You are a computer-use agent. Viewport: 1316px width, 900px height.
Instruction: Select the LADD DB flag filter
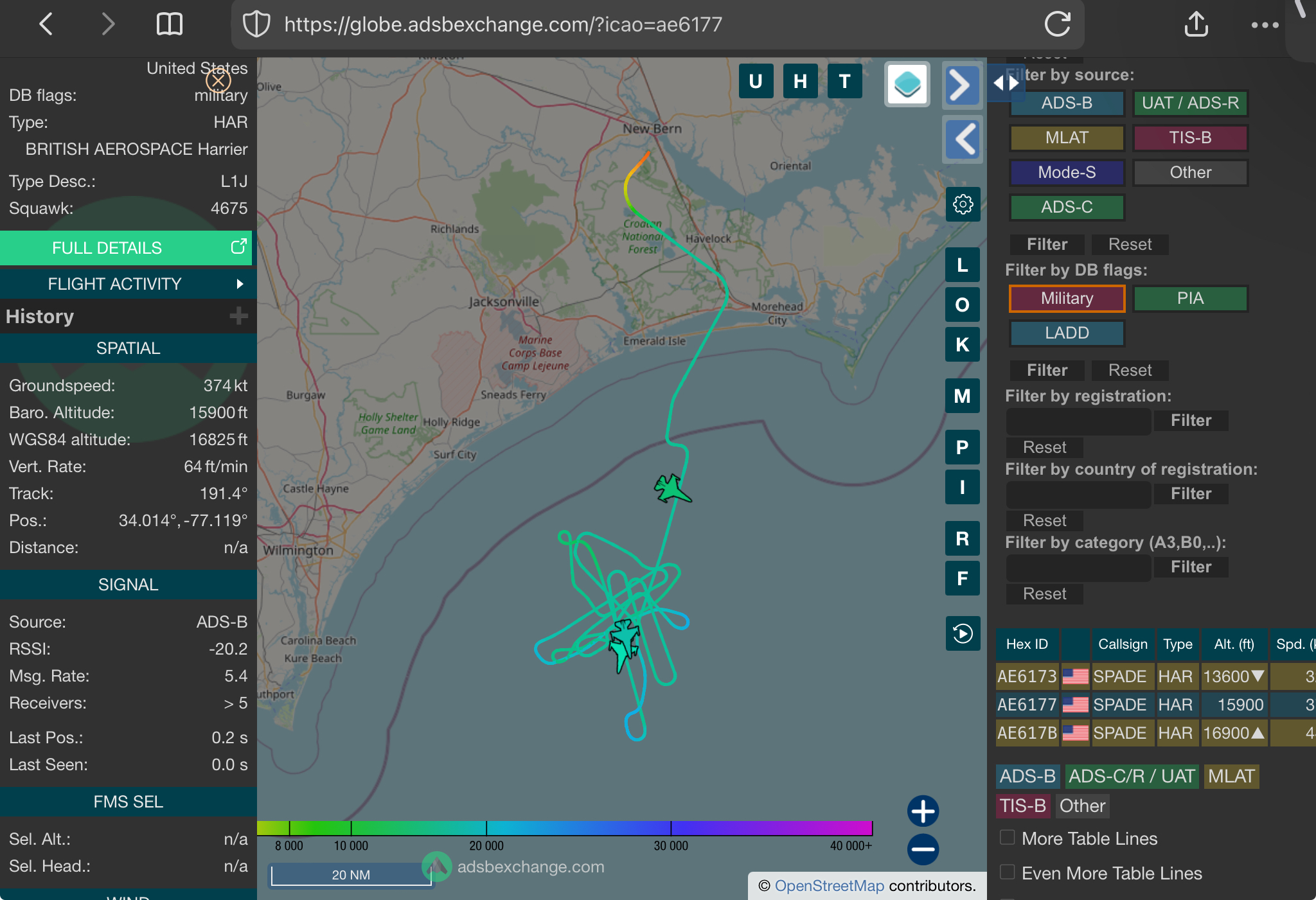(x=1067, y=333)
